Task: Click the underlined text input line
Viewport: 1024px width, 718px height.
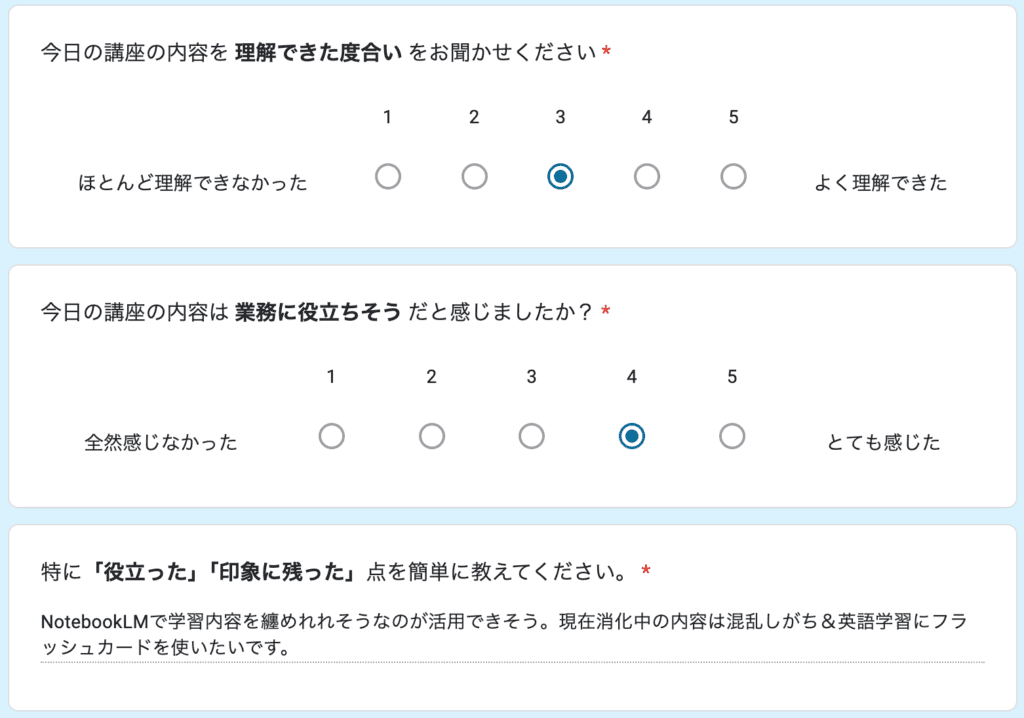Action: click(x=500, y=655)
